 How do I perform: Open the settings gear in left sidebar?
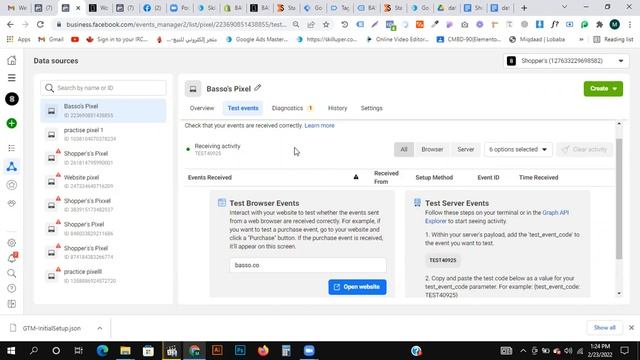point(12,243)
